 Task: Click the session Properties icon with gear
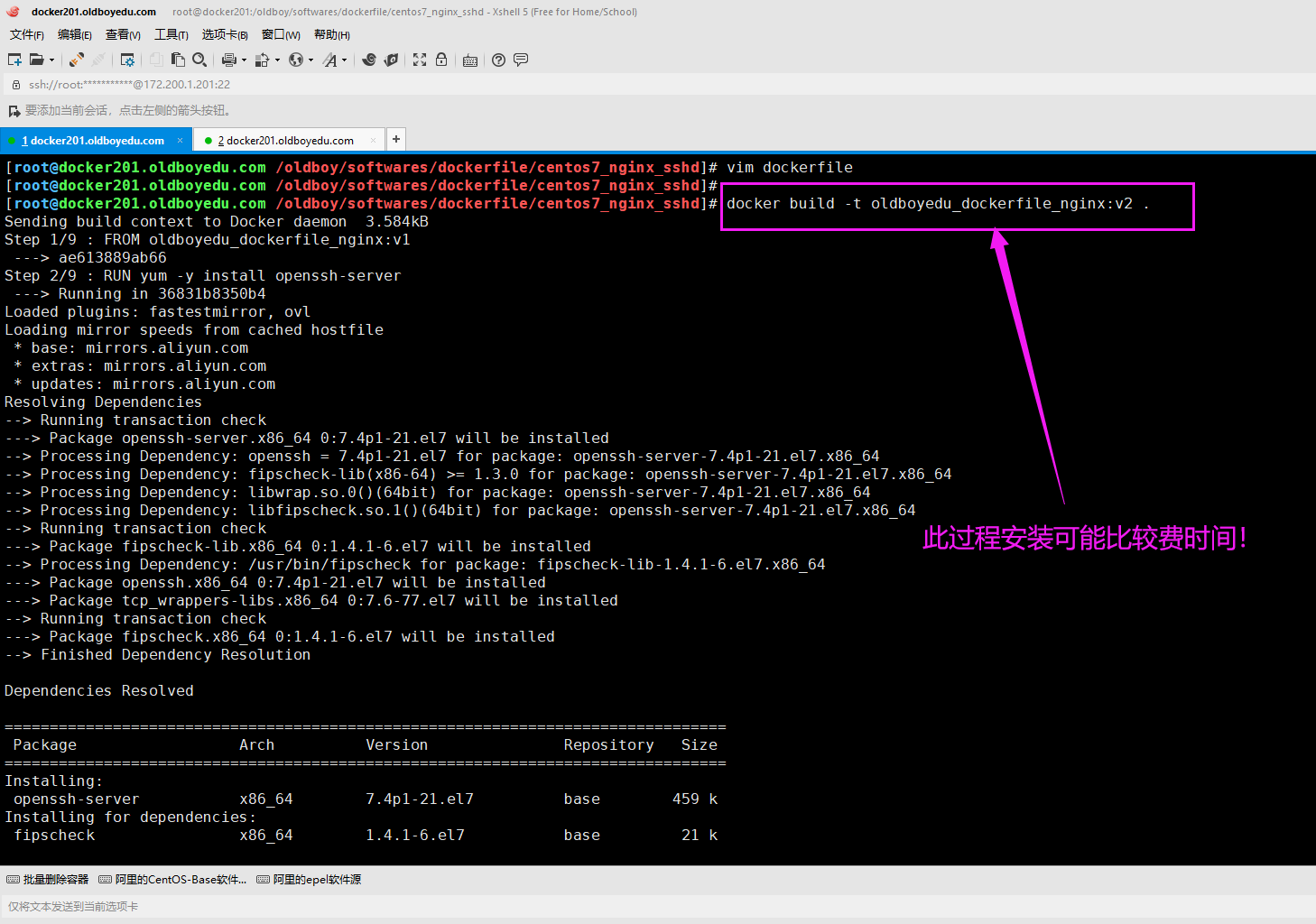click(x=127, y=60)
